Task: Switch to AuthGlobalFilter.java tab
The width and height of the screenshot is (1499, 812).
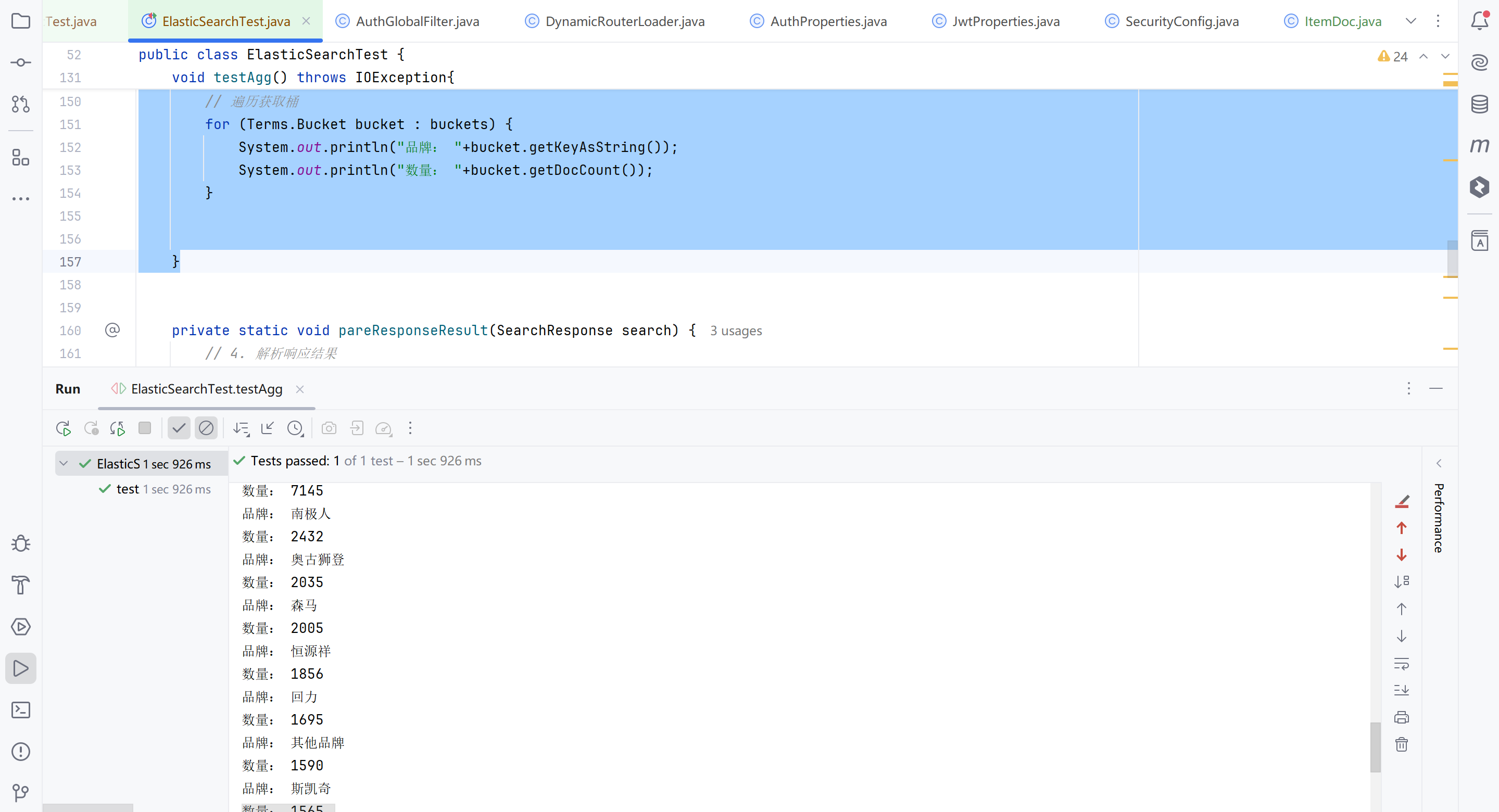Action: tap(417, 21)
